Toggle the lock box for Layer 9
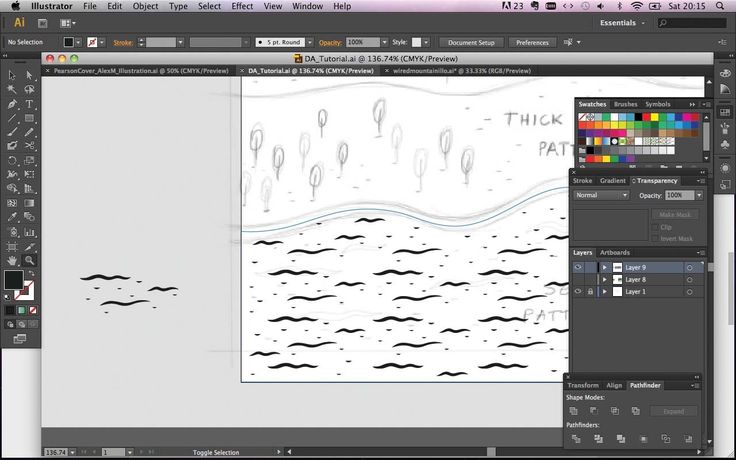This screenshot has width=736, height=460. pos(590,267)
